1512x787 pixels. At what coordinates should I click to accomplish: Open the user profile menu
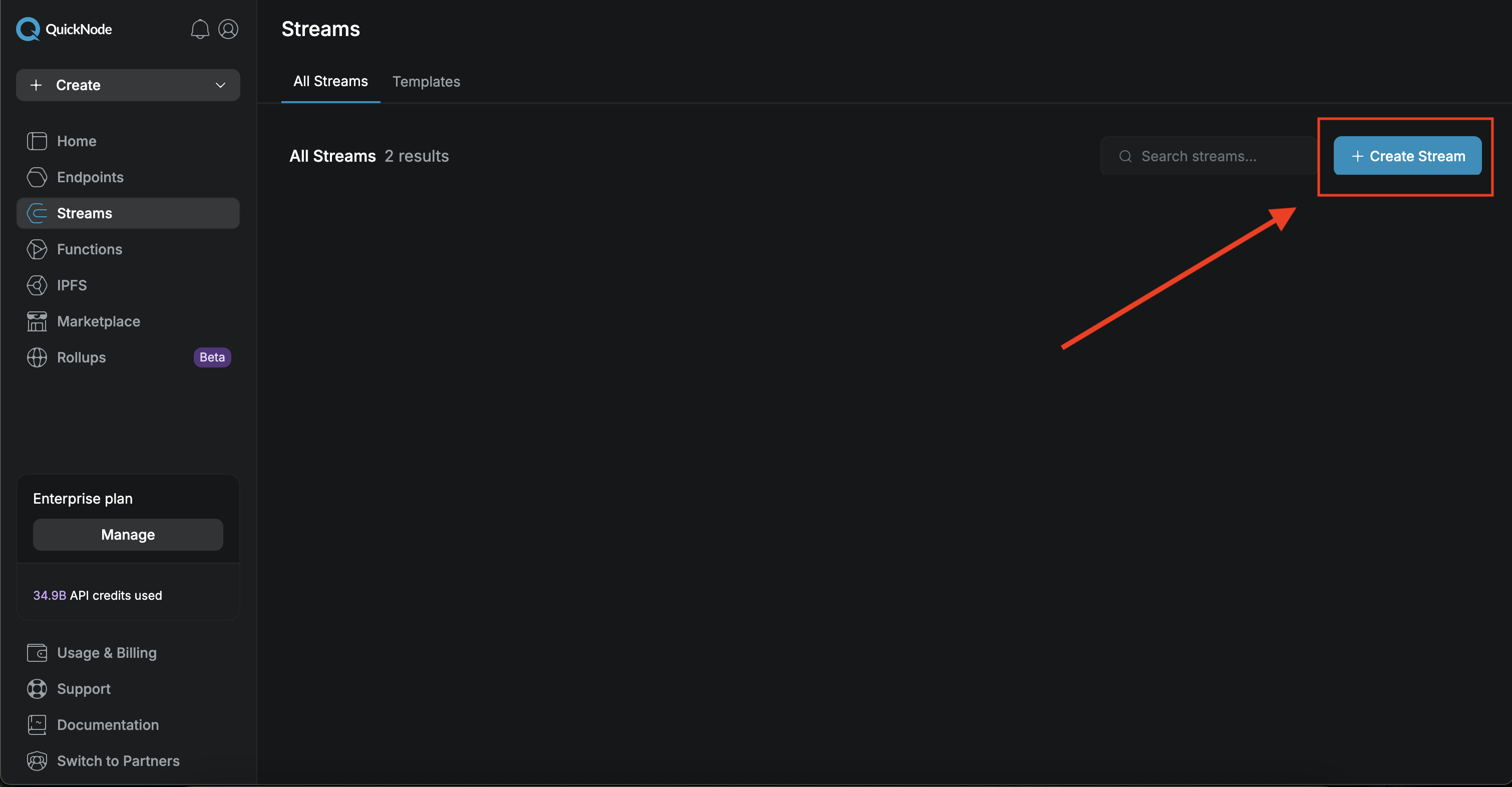pos(228,29)
